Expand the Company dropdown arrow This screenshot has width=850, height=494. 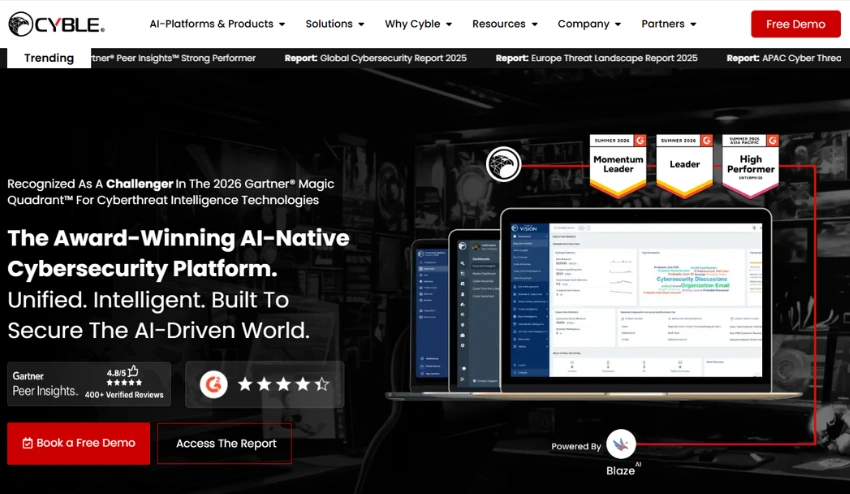[x=618, y=24]
